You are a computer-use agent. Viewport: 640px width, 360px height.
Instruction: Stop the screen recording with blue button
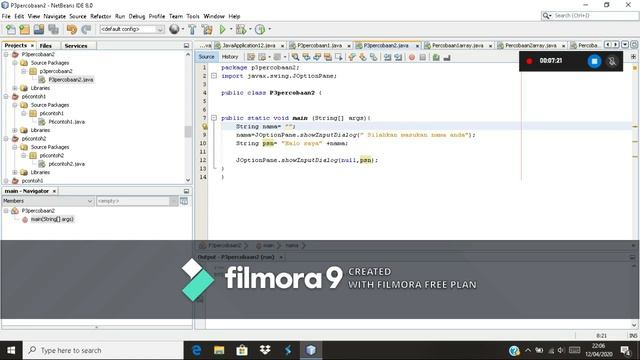[x=594, y=61]
